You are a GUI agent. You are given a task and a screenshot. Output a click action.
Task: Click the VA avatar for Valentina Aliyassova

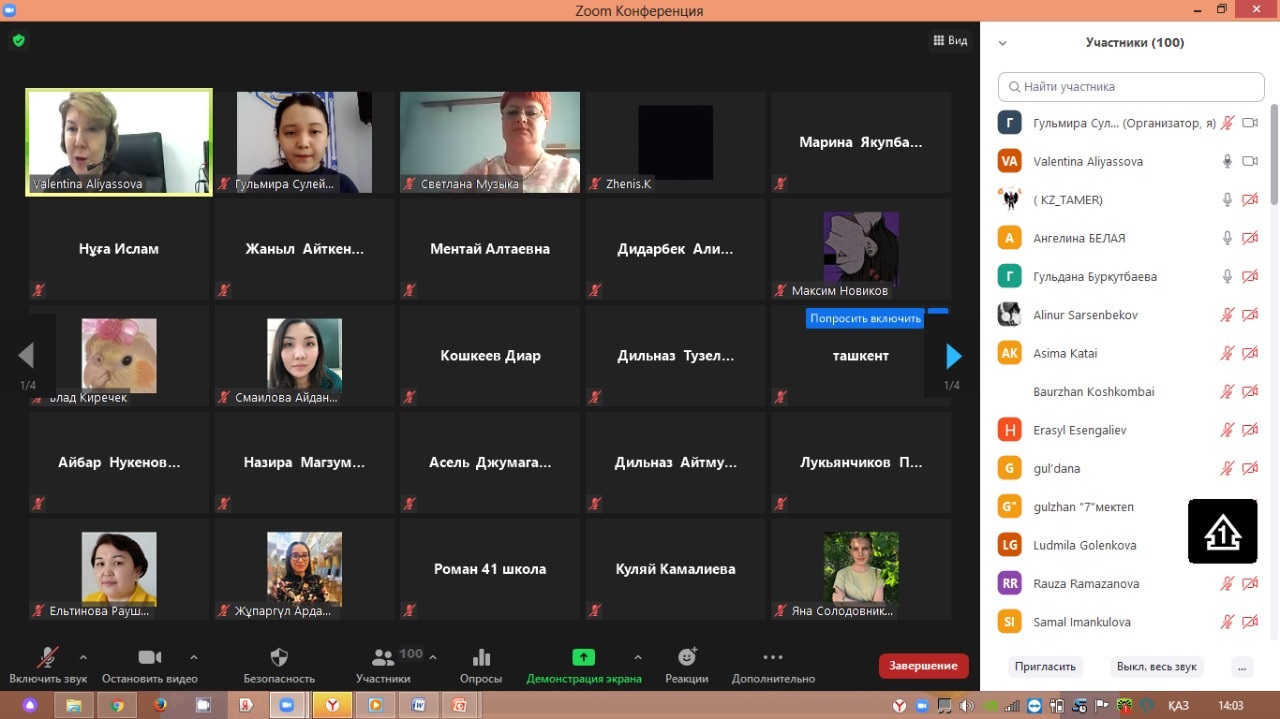click(x=1010, y=161)
